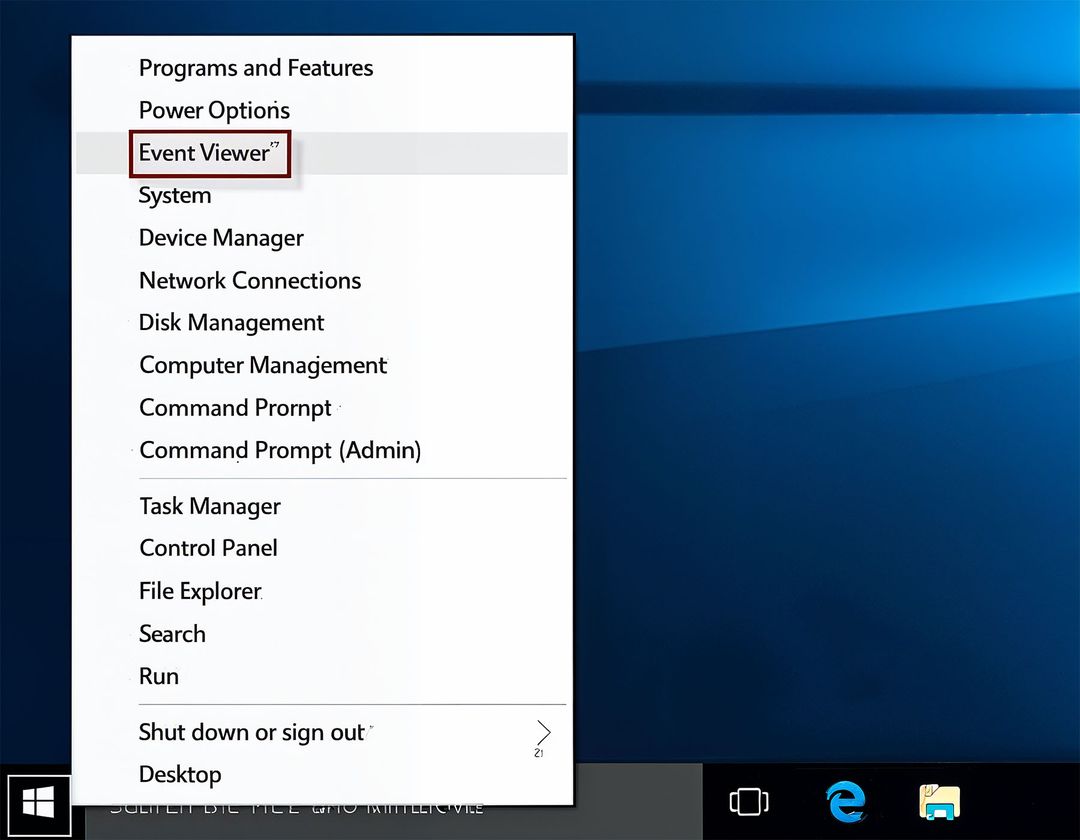Open Microsoft Edge from the taskbar
Viewport: 1080px width, 840px height.
coord(846,802)
